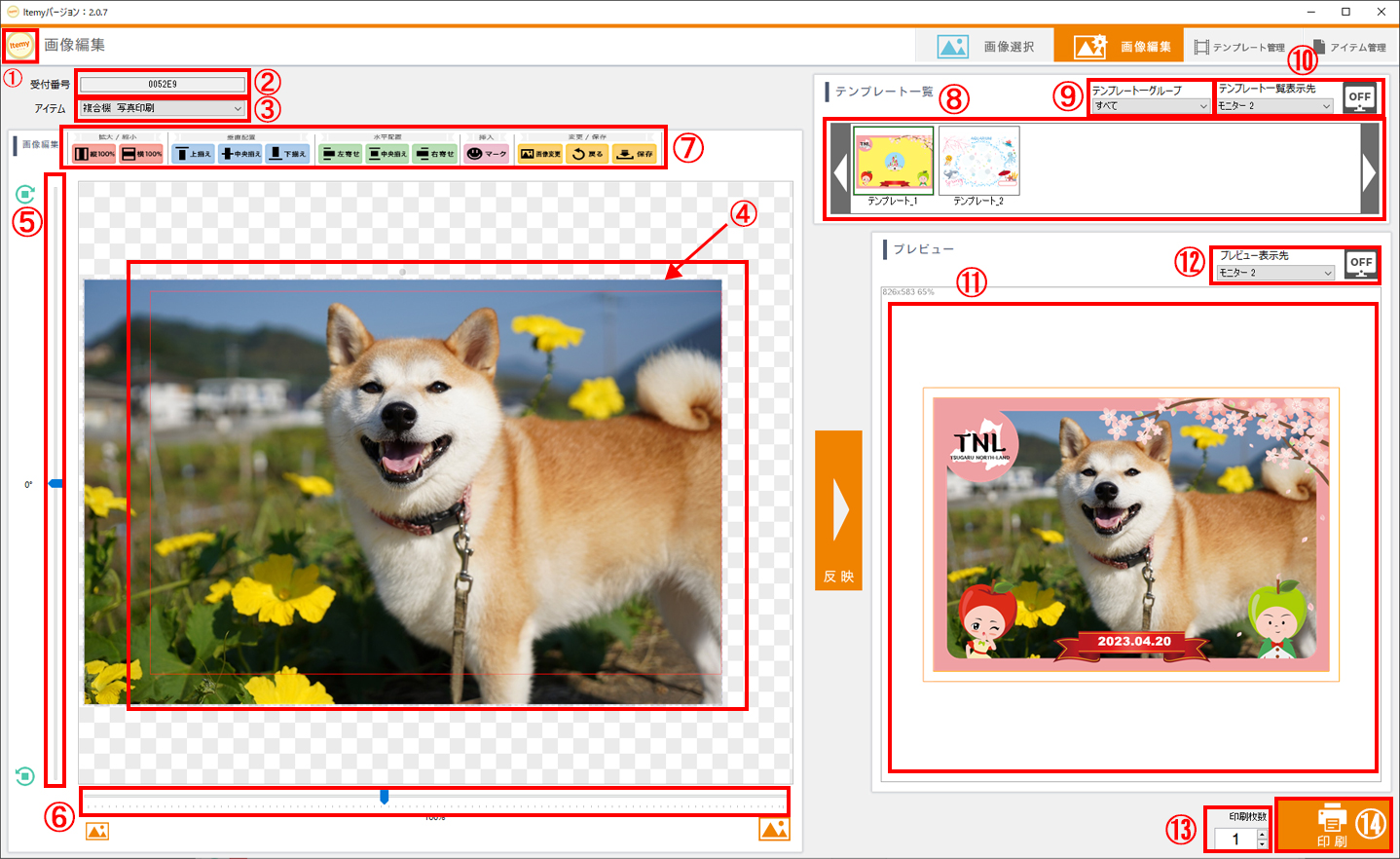Image resolution: width=1400 pixels, height=859 pixels.
Task: Increase the print count with the up arrow
Action: [x=1263, y=834]
